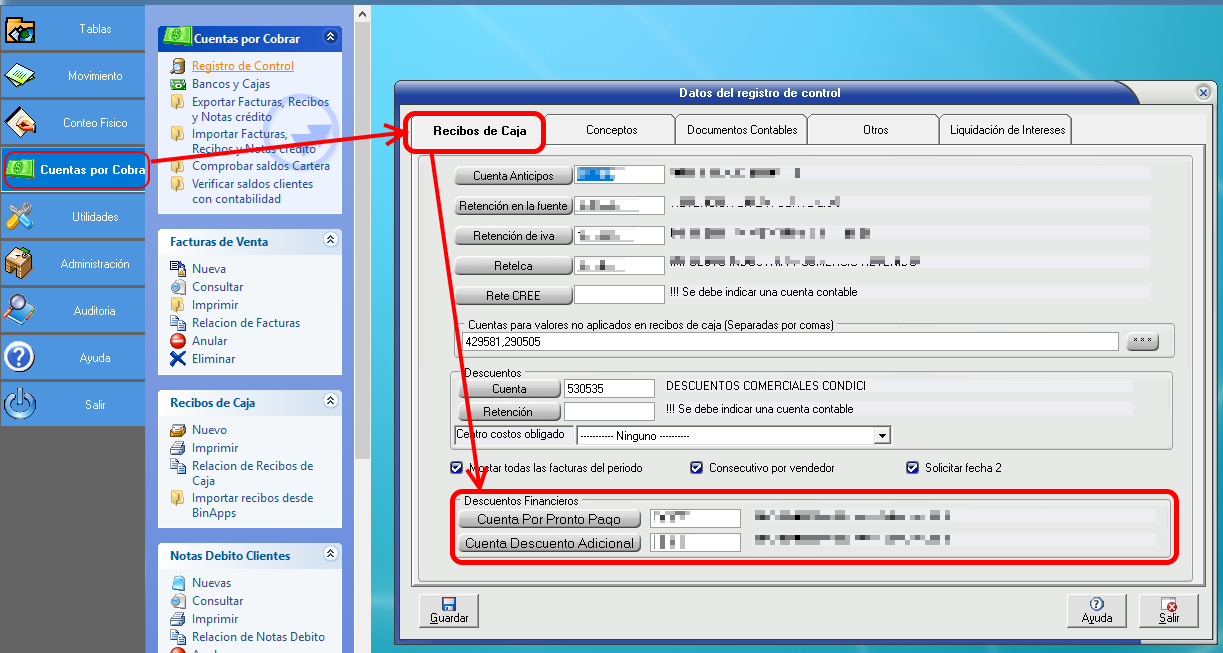Click the Guardar button

tap(449, 610)
